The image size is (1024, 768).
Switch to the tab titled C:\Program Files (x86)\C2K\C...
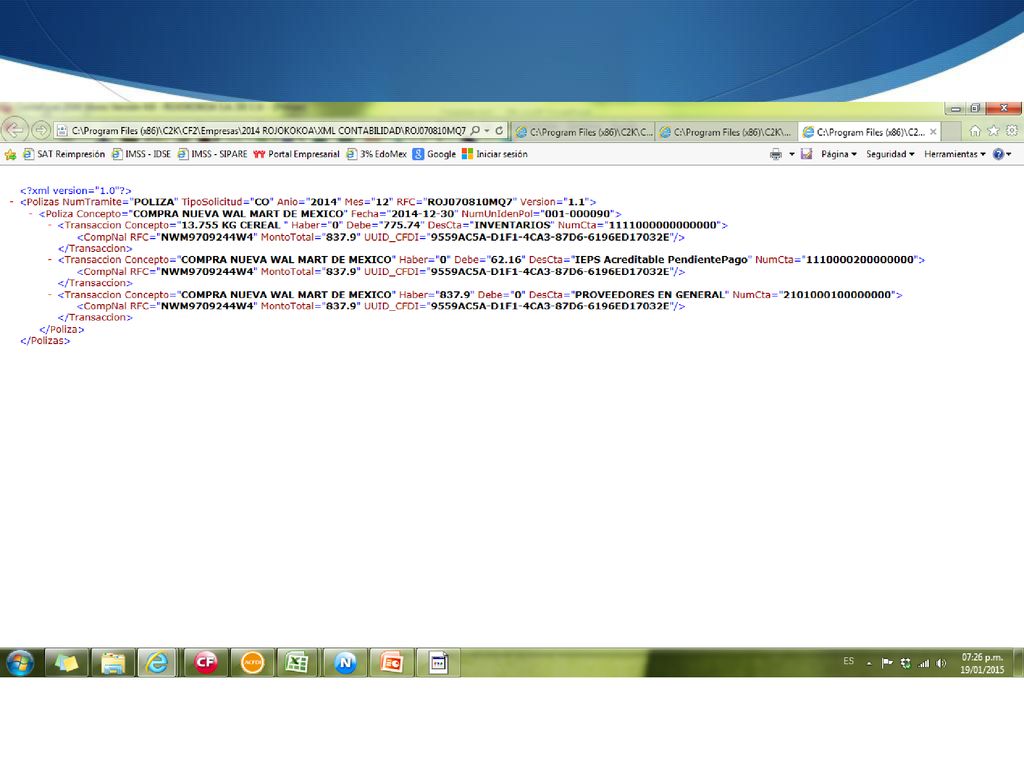click(x=584, y=132)
